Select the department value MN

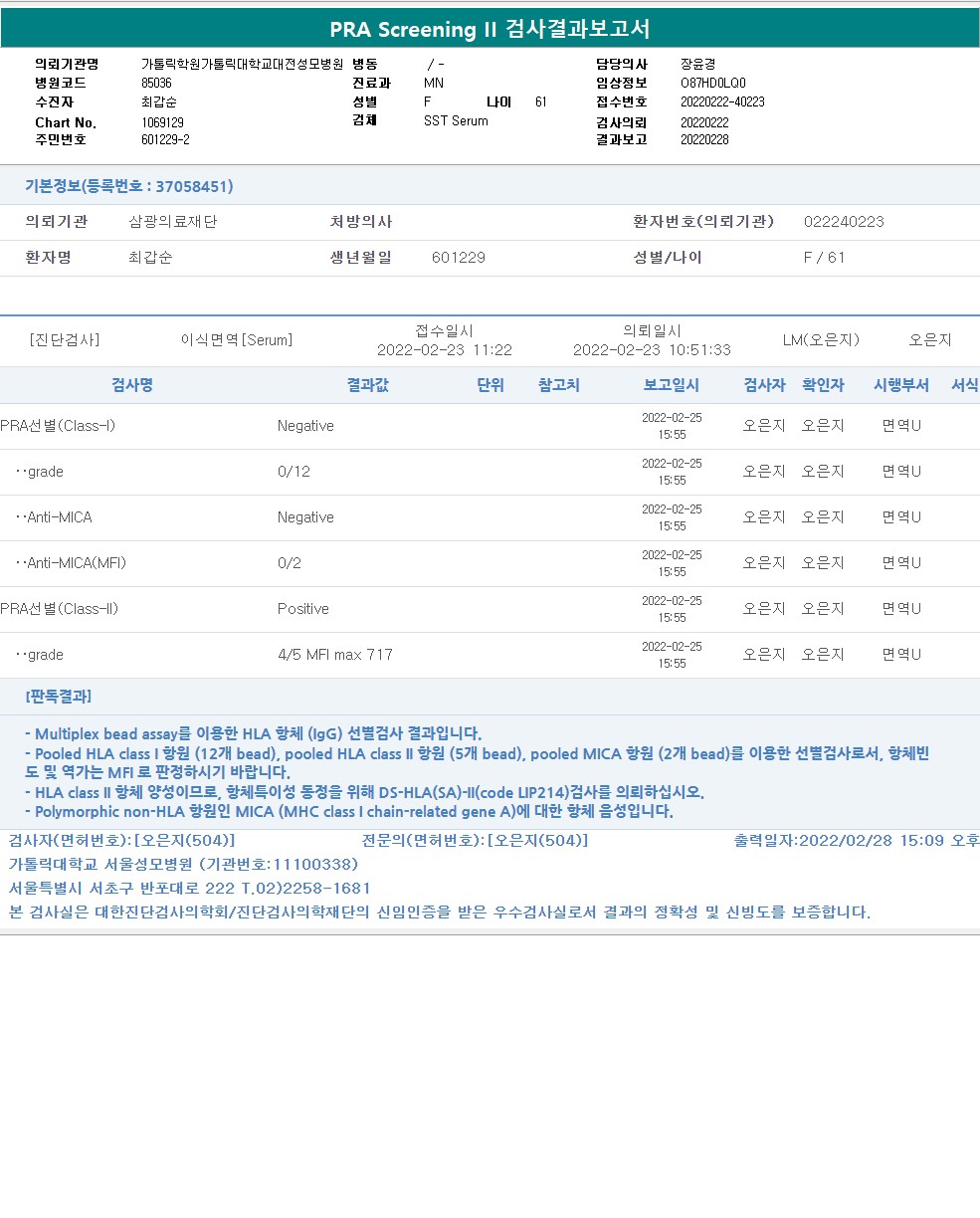pyautogui.click(x=434, y=84)
